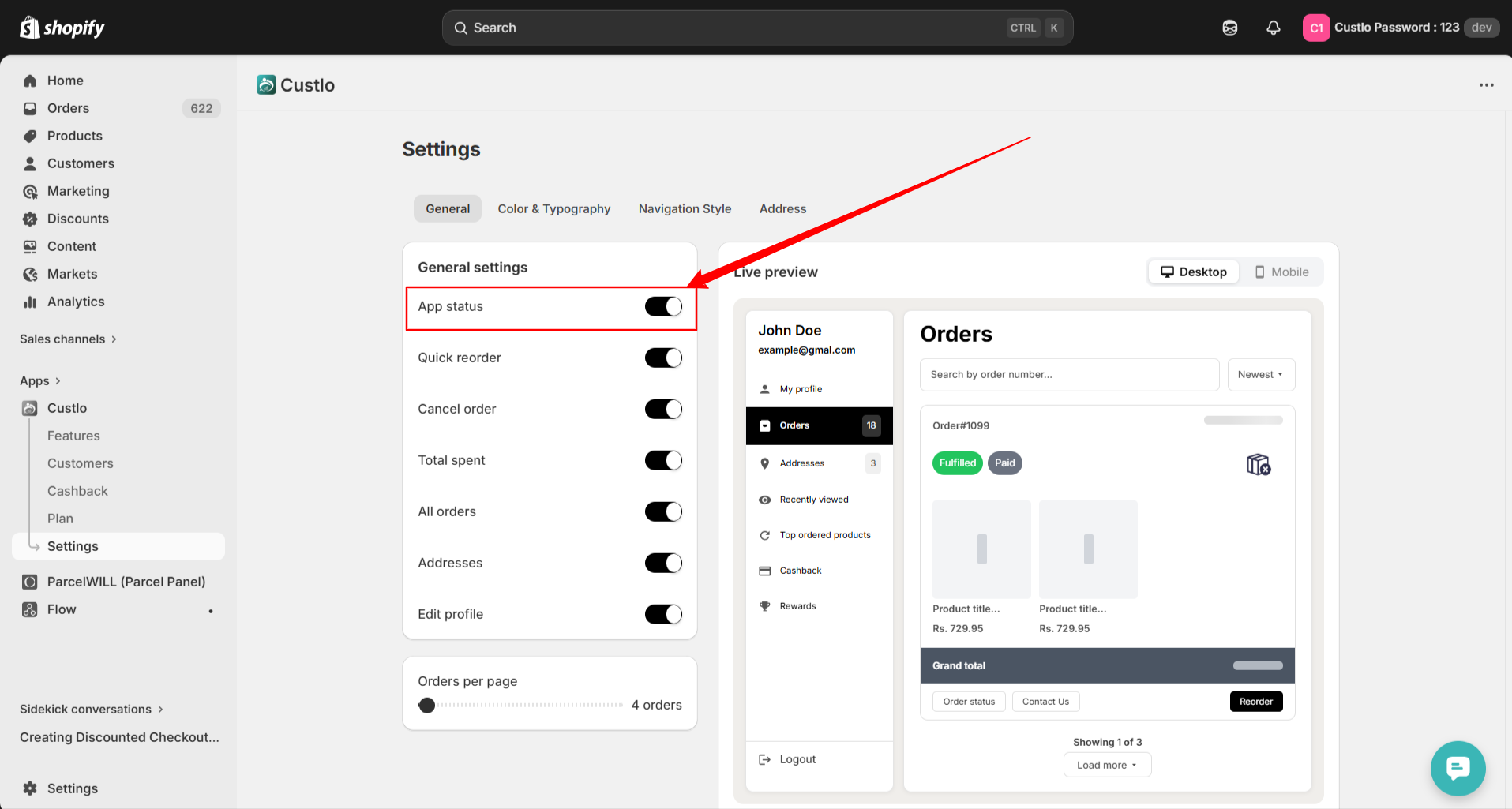Click the Shopify logo in top bar

62,28
